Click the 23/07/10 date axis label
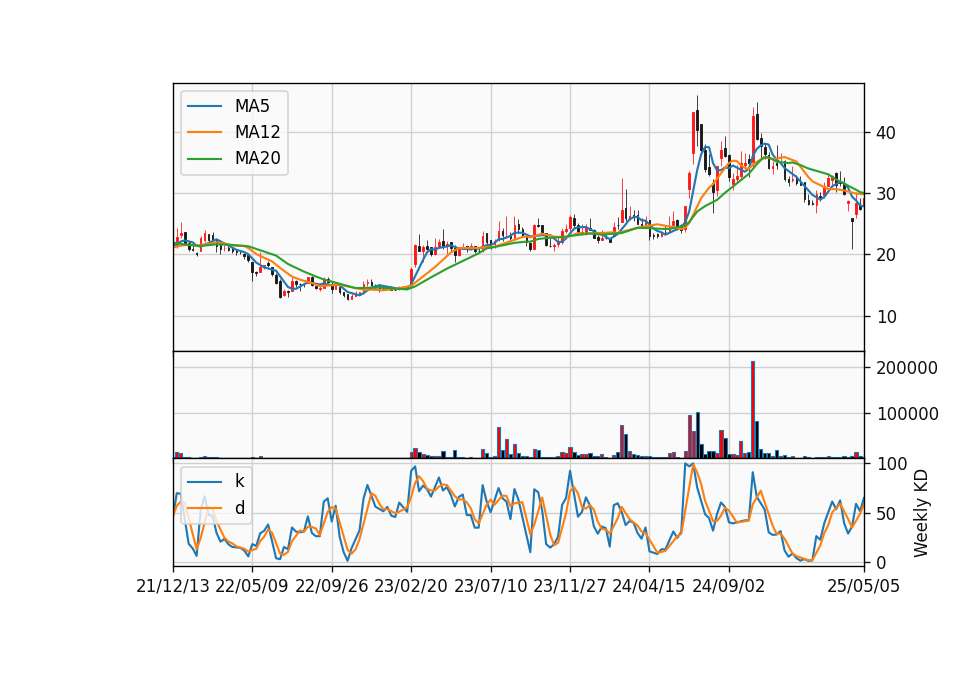 490,586
